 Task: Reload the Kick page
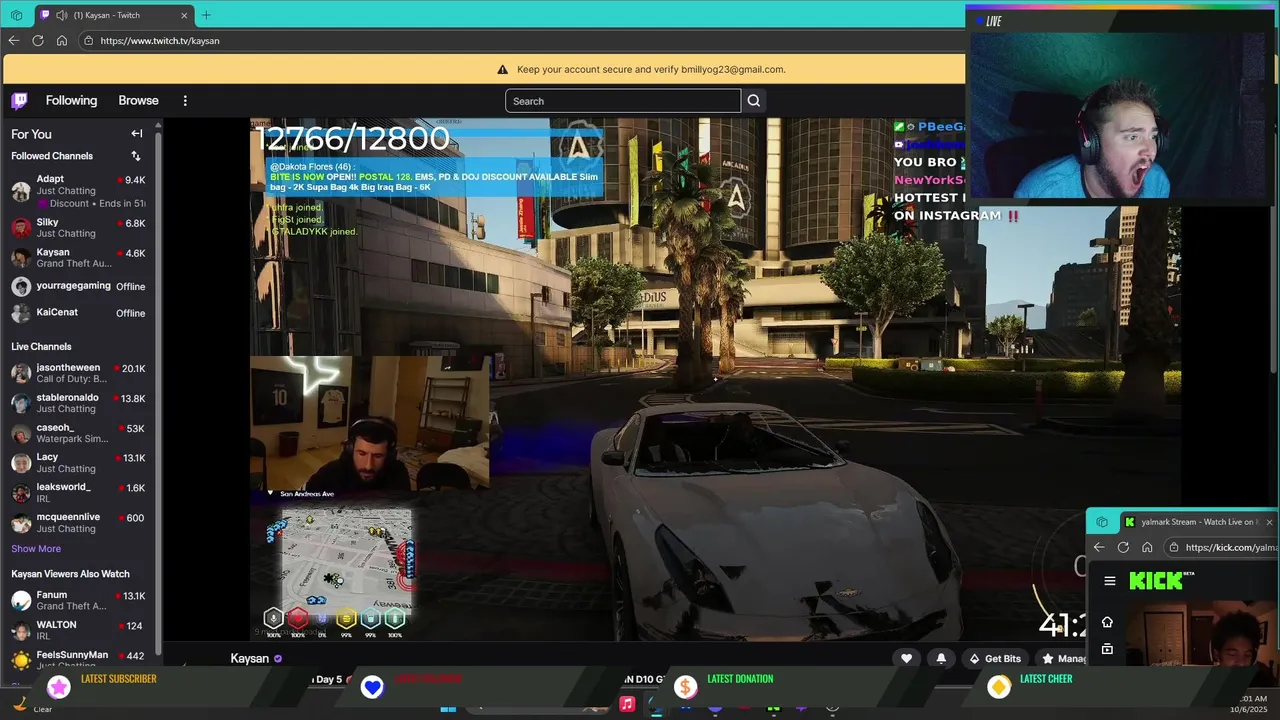(x=1123, y=547)
